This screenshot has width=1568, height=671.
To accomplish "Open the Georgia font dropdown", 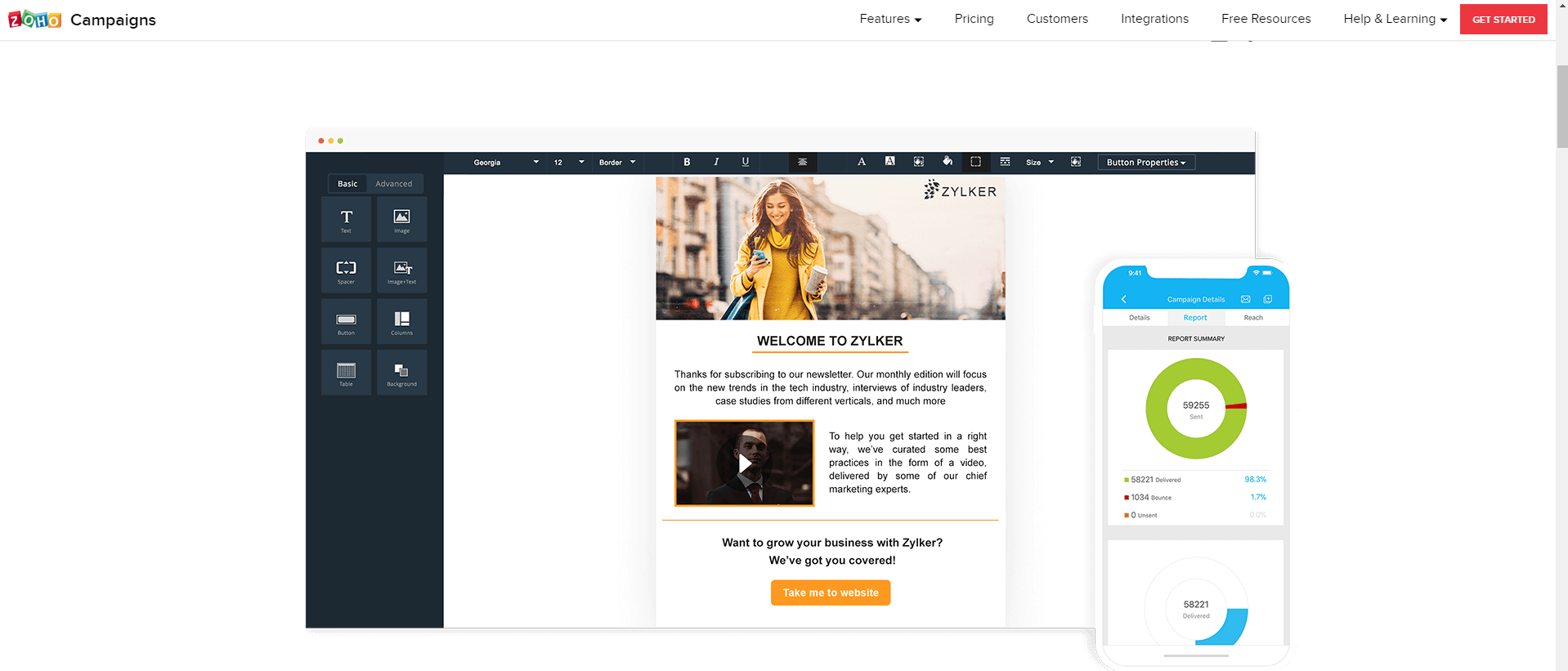I will [506, 163].
